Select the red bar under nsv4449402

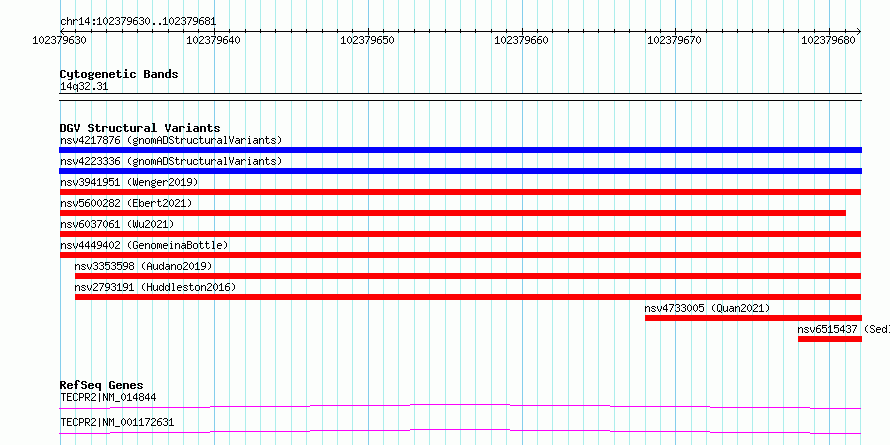(x=460, y=255)
